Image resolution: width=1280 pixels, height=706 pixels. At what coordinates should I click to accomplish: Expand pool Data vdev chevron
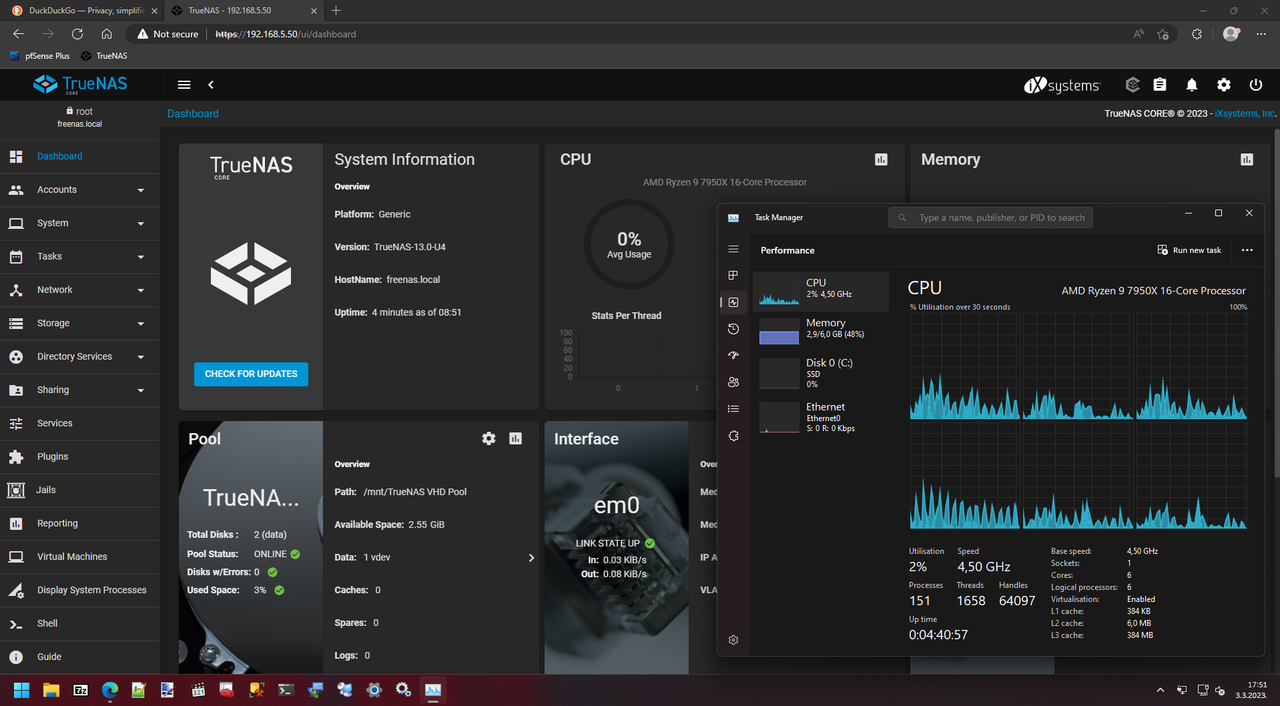[x=531, y=558]
